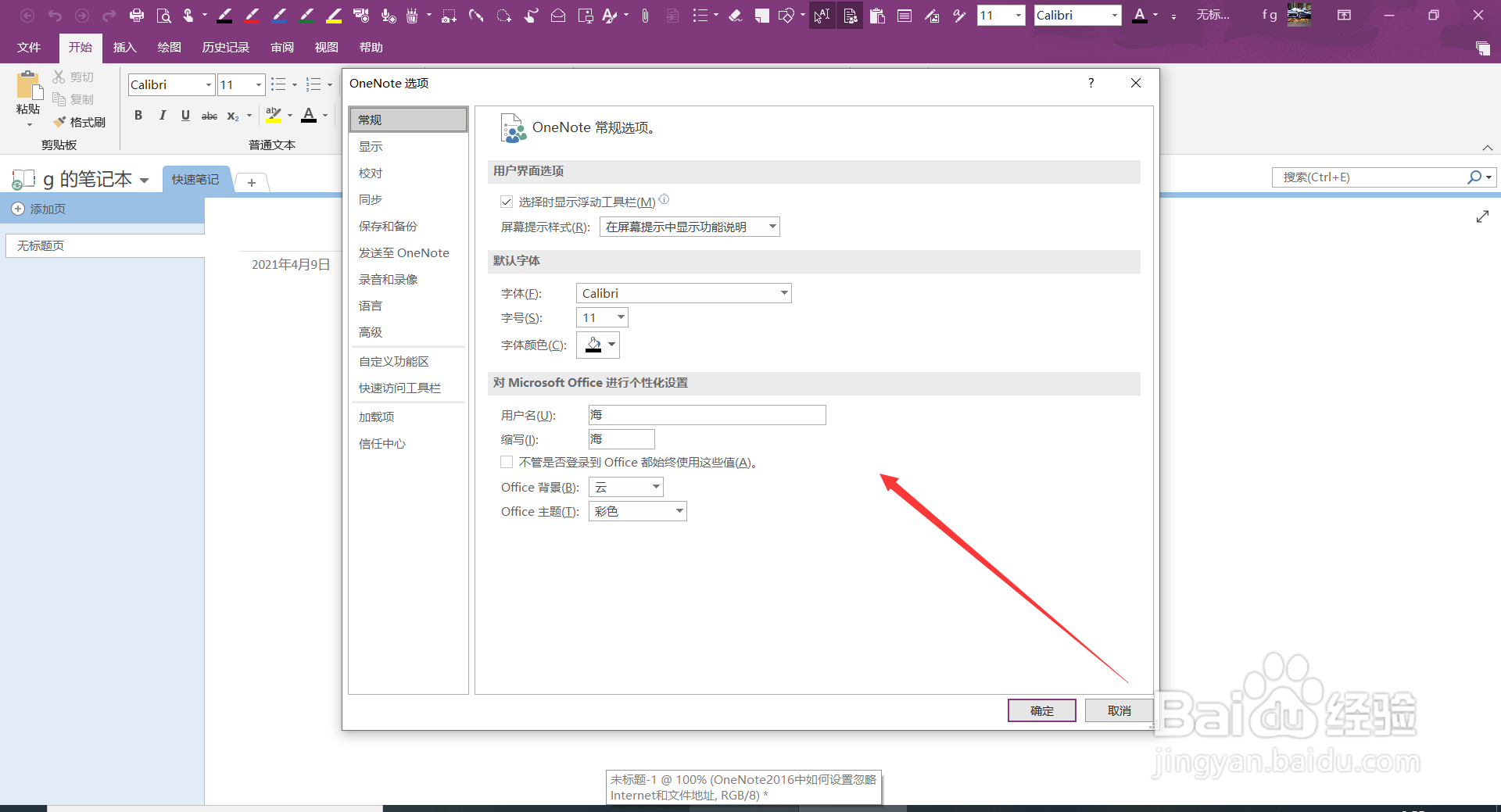Select the Lasso Select tool
1501x812 pixels.
tap(503, 15)
